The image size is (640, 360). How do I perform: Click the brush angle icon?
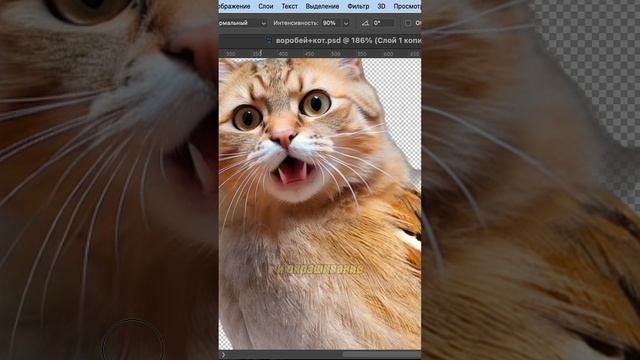(x=365, y=23)
